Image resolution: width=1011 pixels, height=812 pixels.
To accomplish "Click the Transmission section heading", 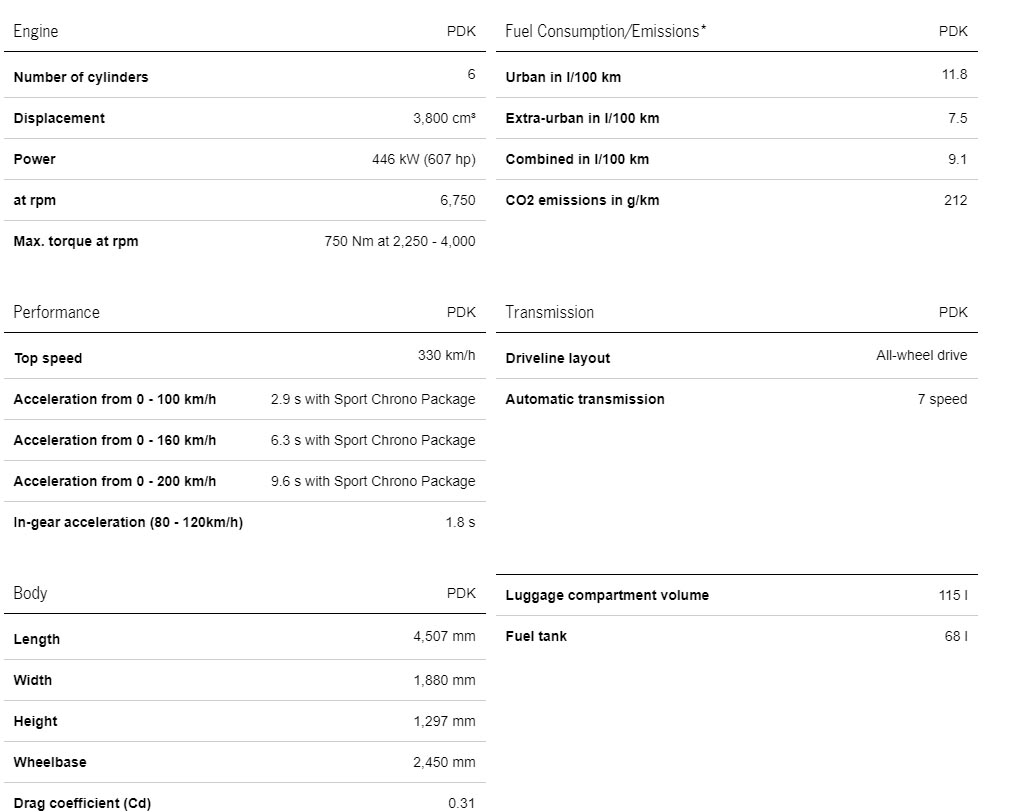I will tap(549, 312).
